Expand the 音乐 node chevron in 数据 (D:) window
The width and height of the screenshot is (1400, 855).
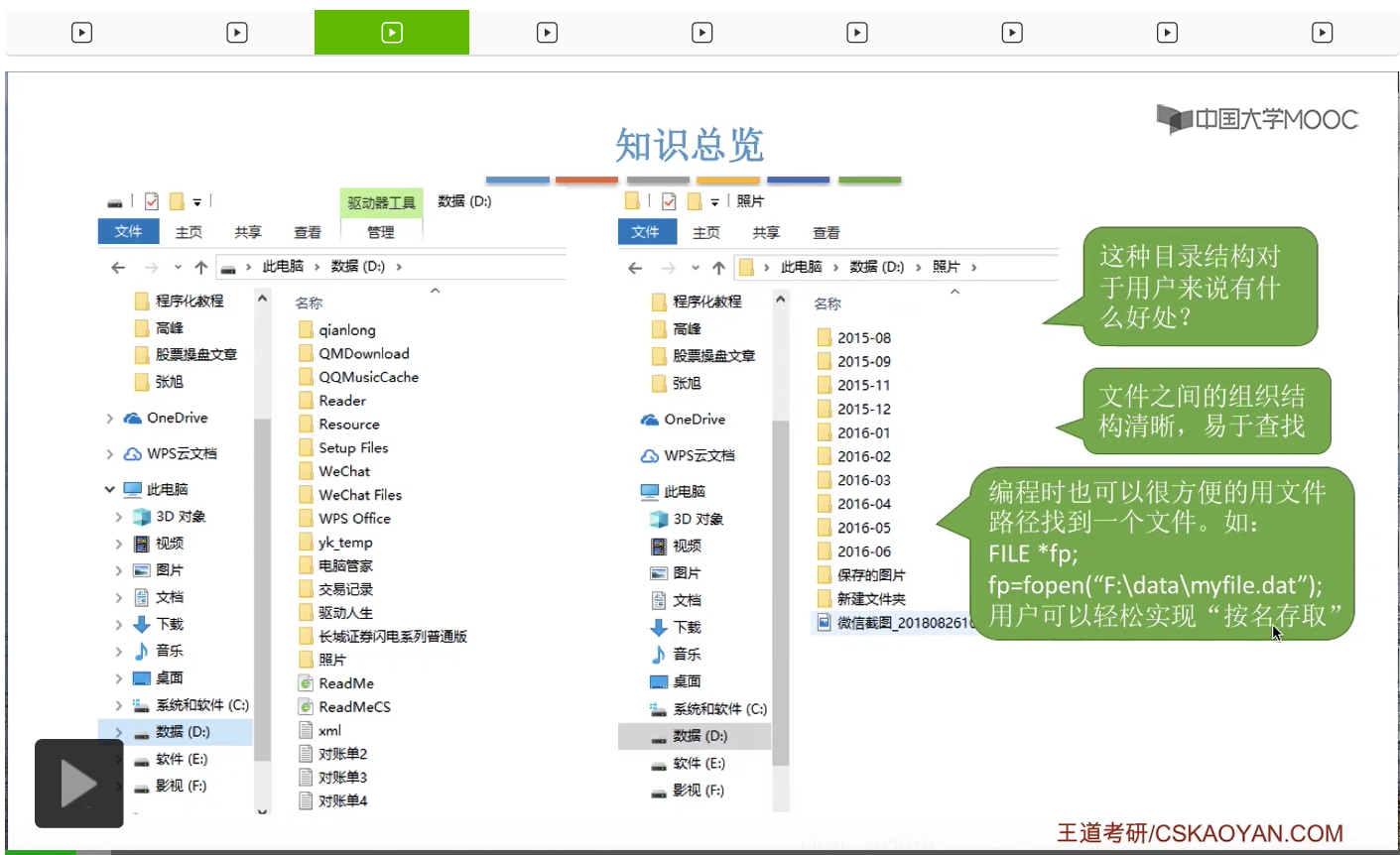(x=119, y=651)
